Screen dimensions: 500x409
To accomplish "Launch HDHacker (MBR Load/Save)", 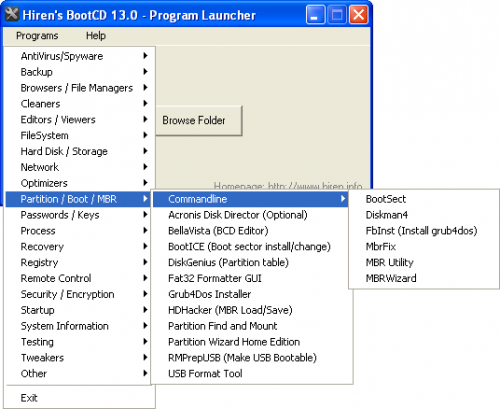I will click(x=252, y=310).
